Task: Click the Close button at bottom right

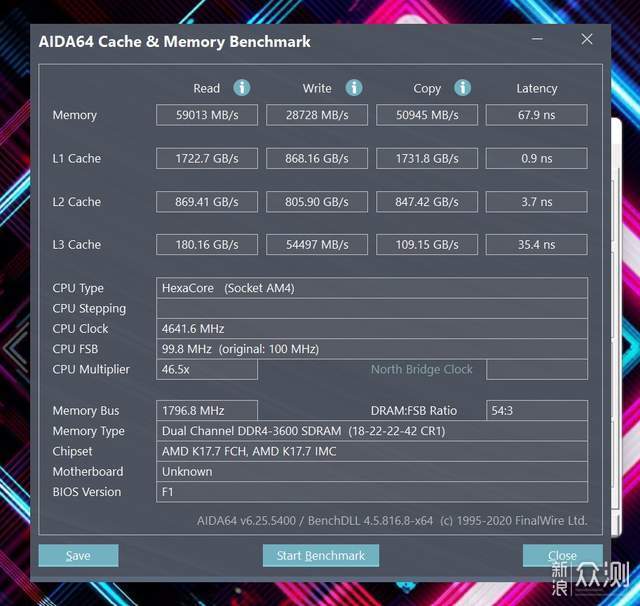Action: point(562,555)
